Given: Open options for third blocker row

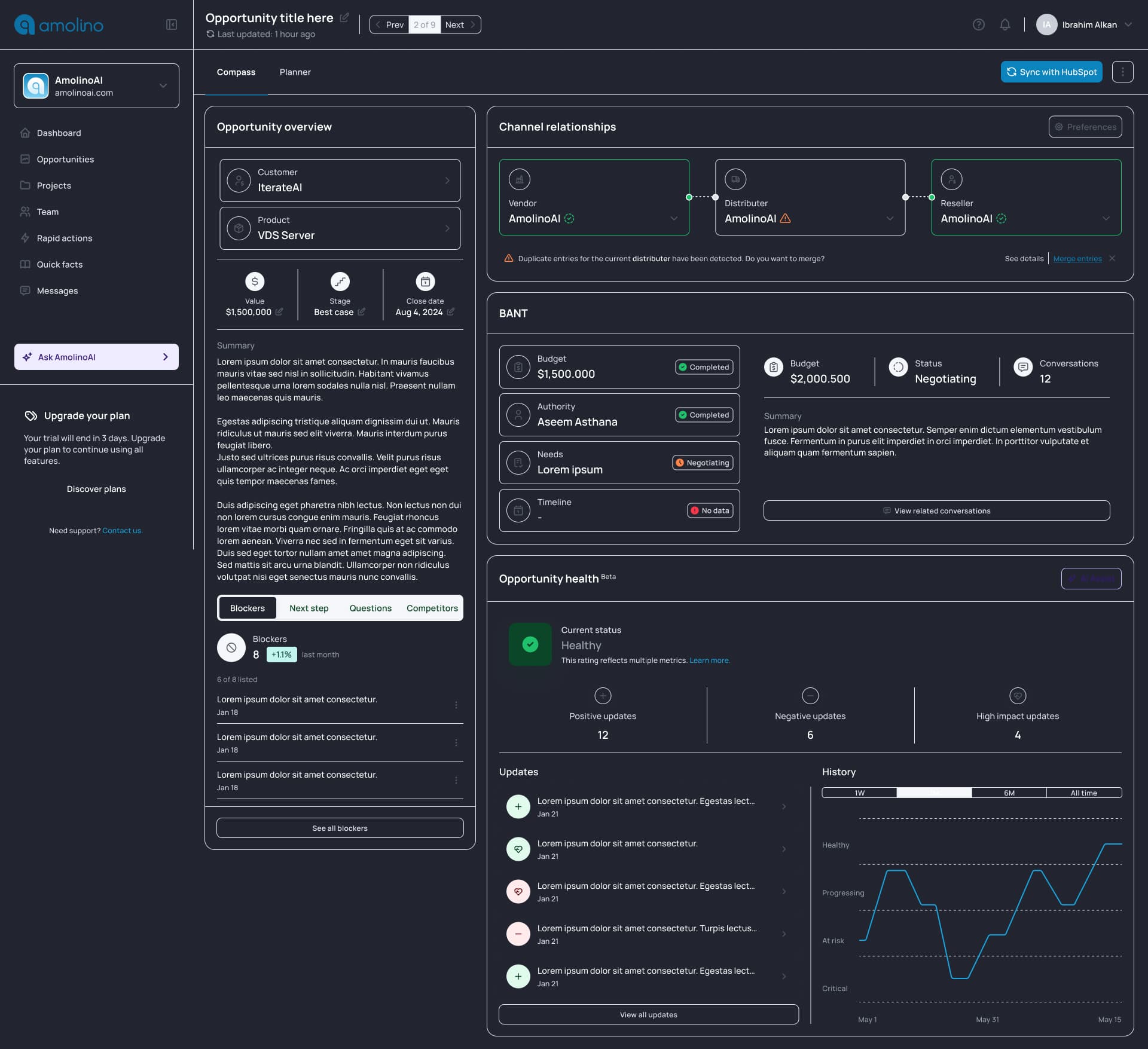Looking at the screenshot, I should pos(456,781).
